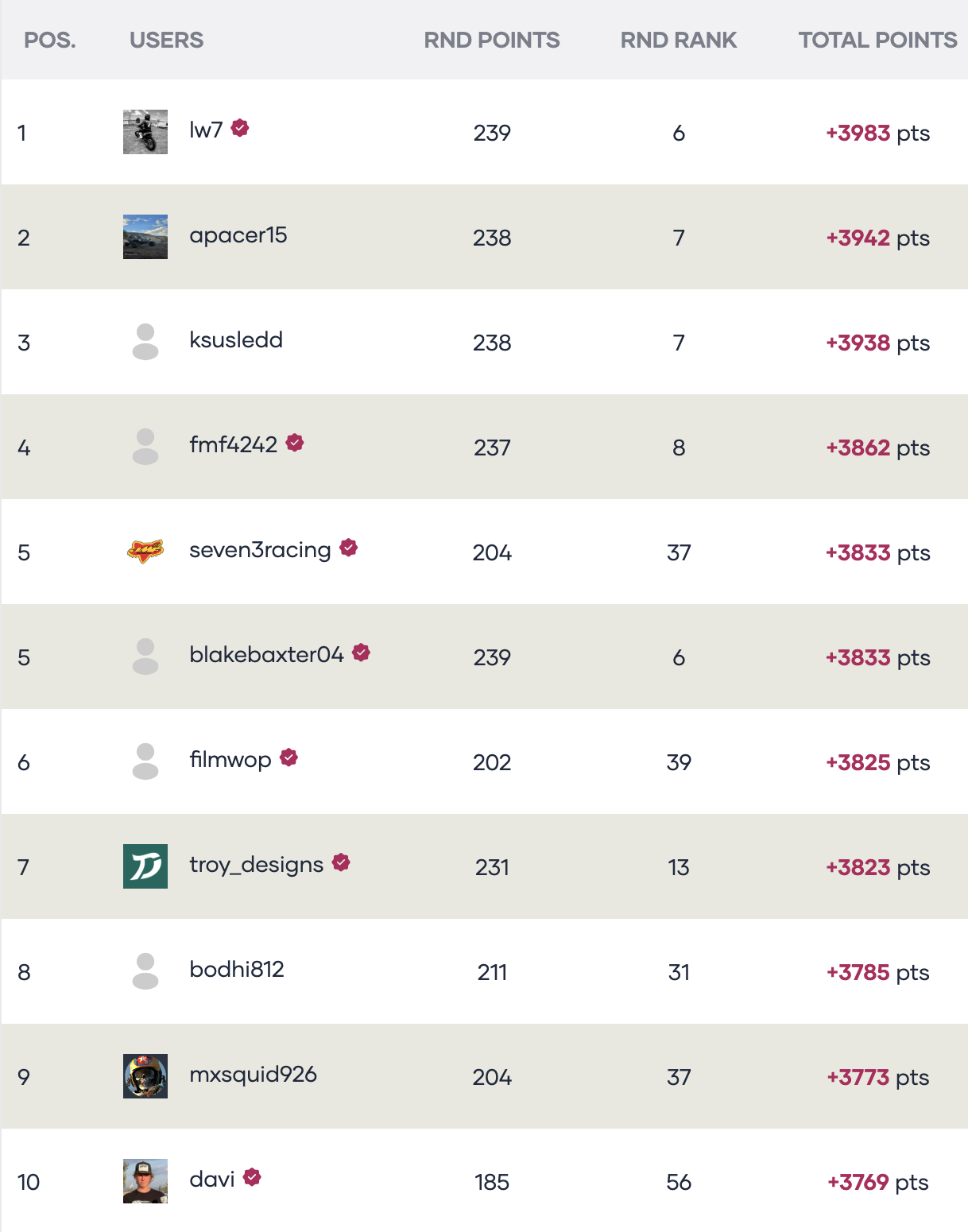Click seven3racing's flame logo avatar
This screenshot has width=968, height=1232.
145,551
